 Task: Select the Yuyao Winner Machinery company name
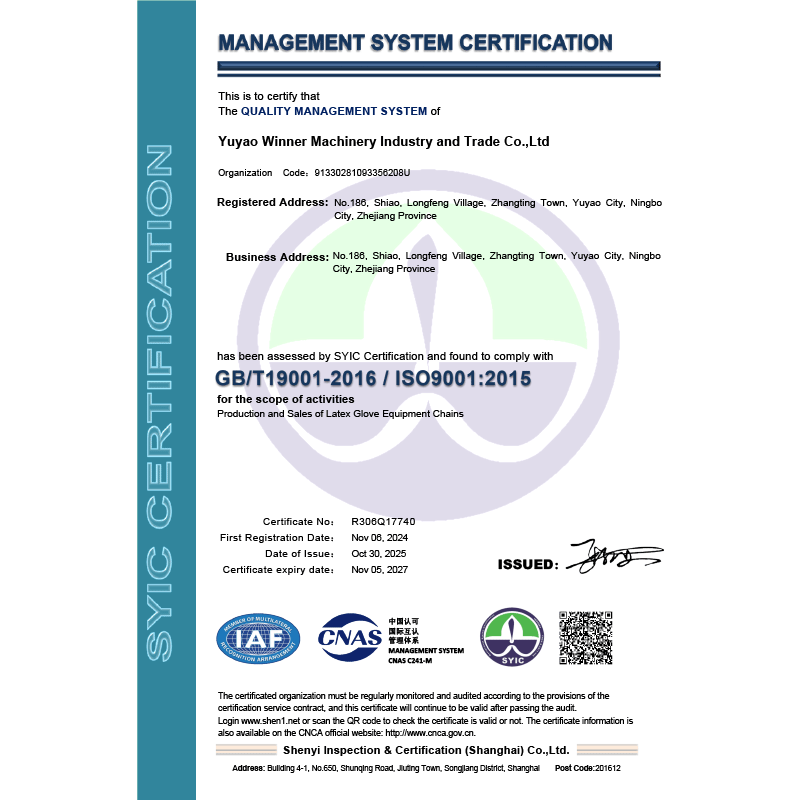coord(383,142)
